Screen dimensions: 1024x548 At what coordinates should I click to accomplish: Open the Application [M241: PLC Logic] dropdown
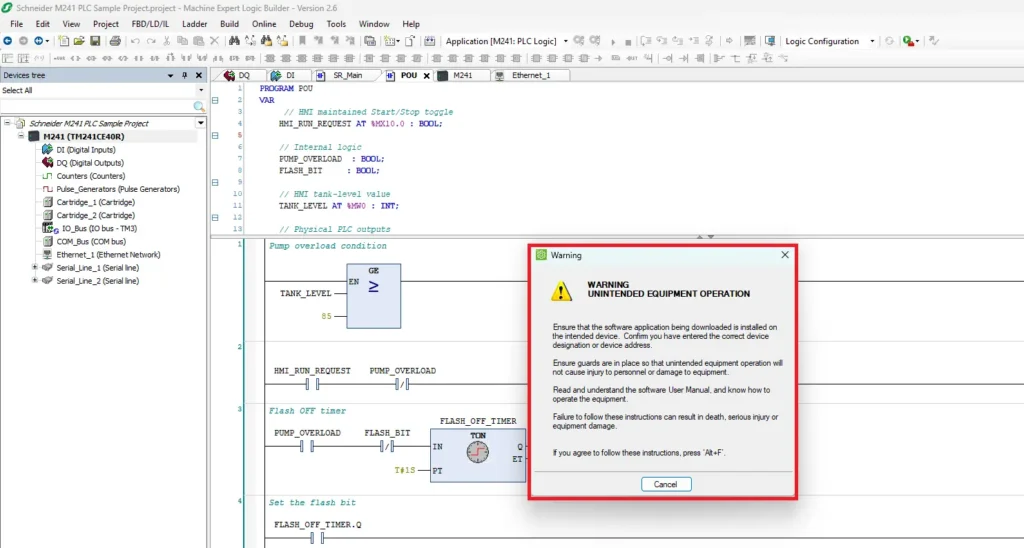coord(566,41)
